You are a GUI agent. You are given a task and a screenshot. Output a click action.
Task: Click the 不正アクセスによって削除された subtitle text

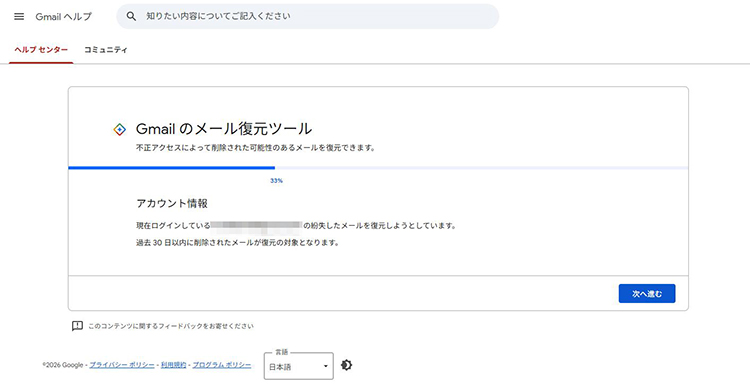255,148
